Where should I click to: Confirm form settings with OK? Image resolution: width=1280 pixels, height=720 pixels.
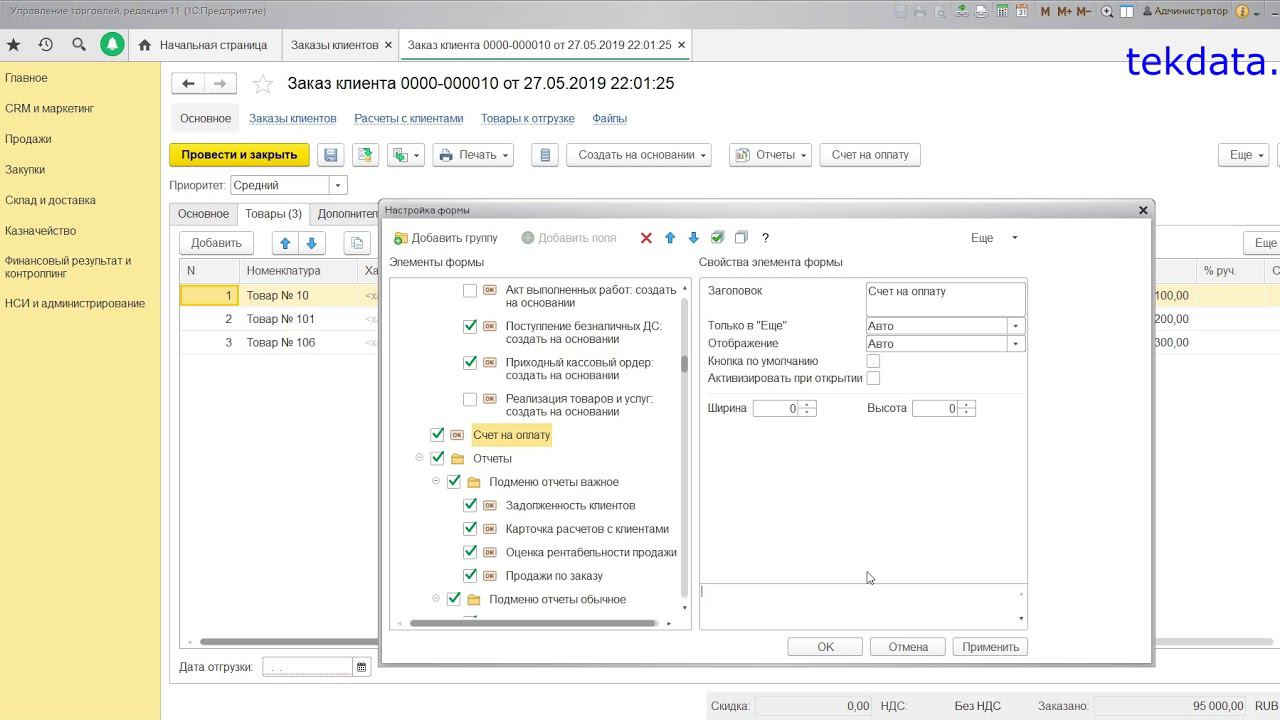[825, 647]
